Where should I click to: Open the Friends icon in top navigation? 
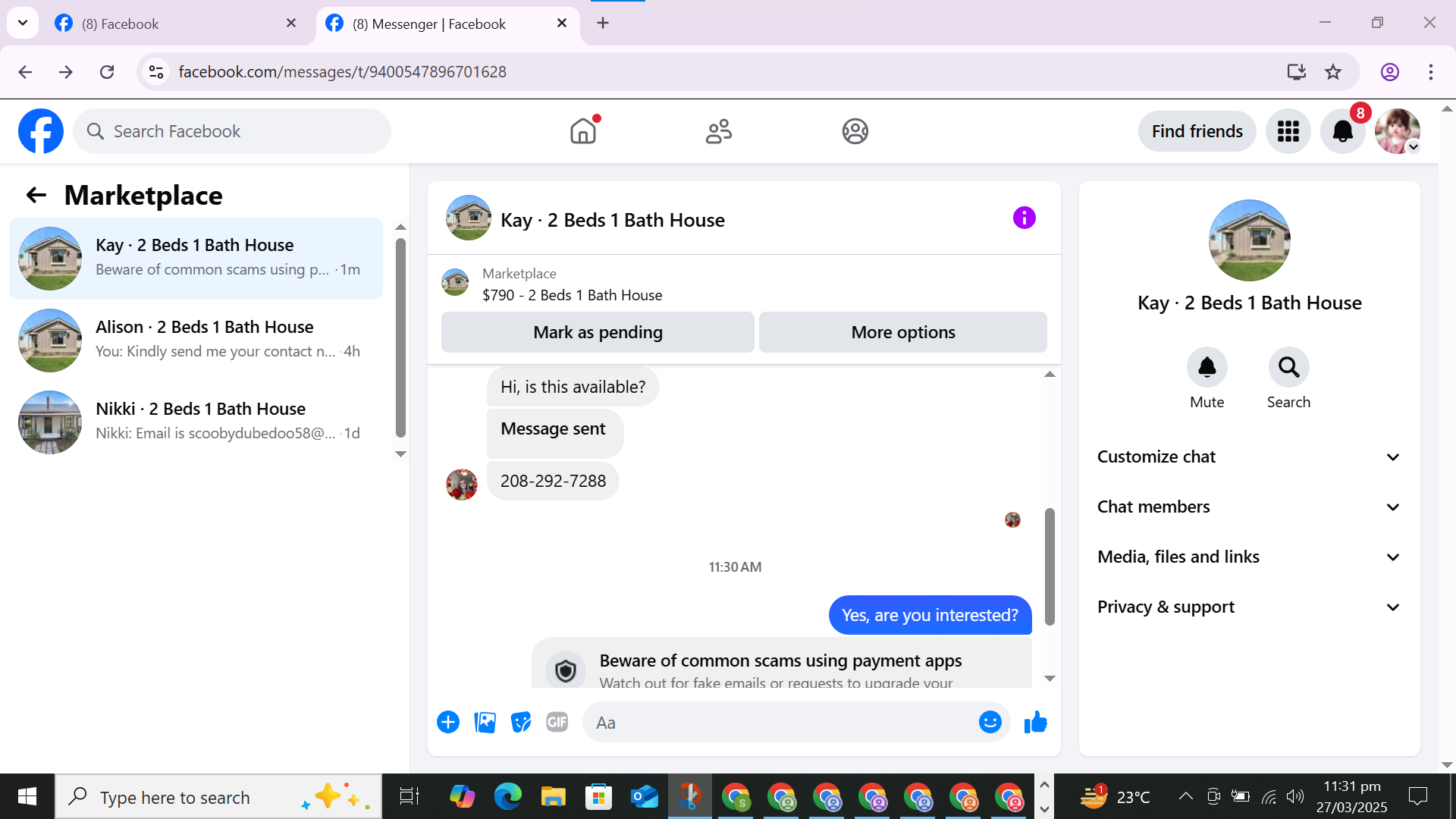click(719, 131)
